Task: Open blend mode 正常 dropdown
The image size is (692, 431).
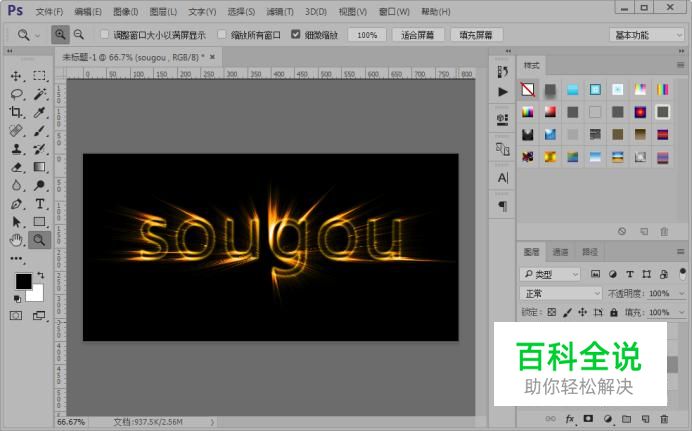Action: [560, 293]
